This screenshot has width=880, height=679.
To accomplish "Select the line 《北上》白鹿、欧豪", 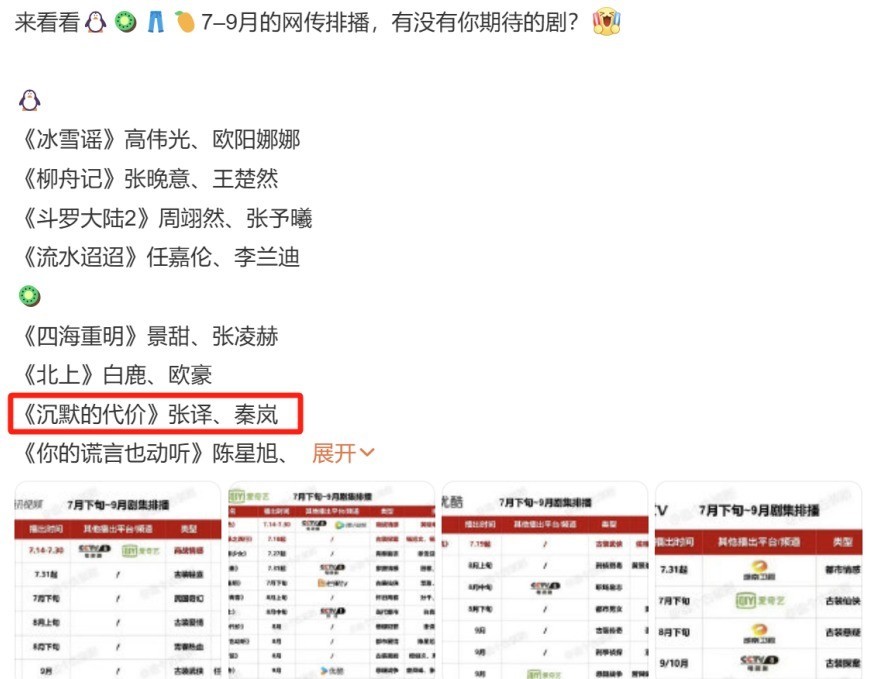I will pos(114,375).
